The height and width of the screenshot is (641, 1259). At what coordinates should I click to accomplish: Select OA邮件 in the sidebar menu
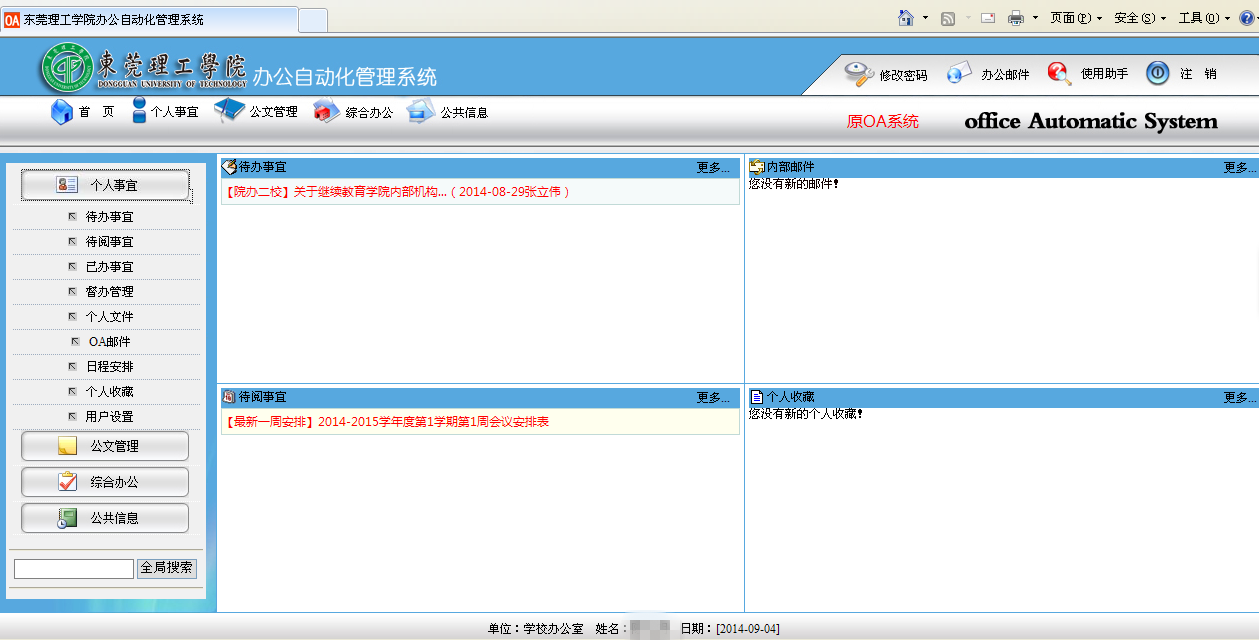pyautogui.click(x=109, y=342)
